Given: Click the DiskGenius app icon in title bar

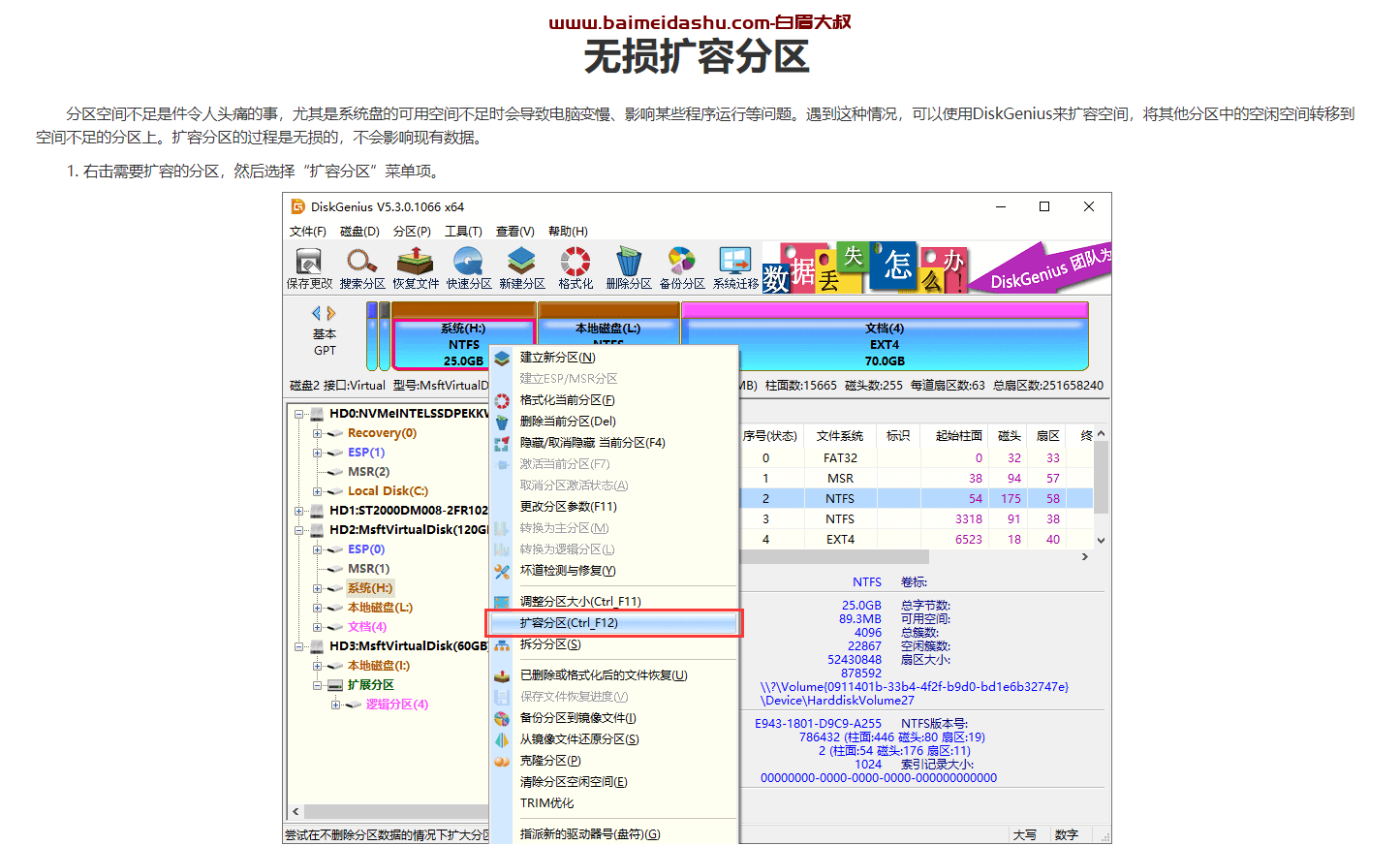Looking at the screenshot, I should pyautogui.click(x=298, y=206).
